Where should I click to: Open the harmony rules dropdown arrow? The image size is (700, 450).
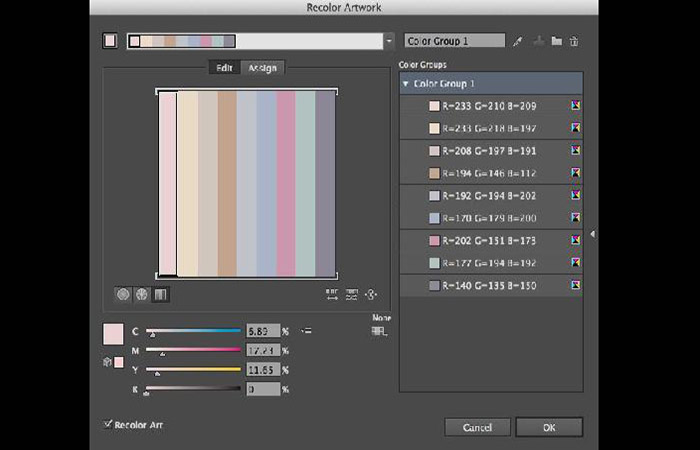(x=389, y=41)
